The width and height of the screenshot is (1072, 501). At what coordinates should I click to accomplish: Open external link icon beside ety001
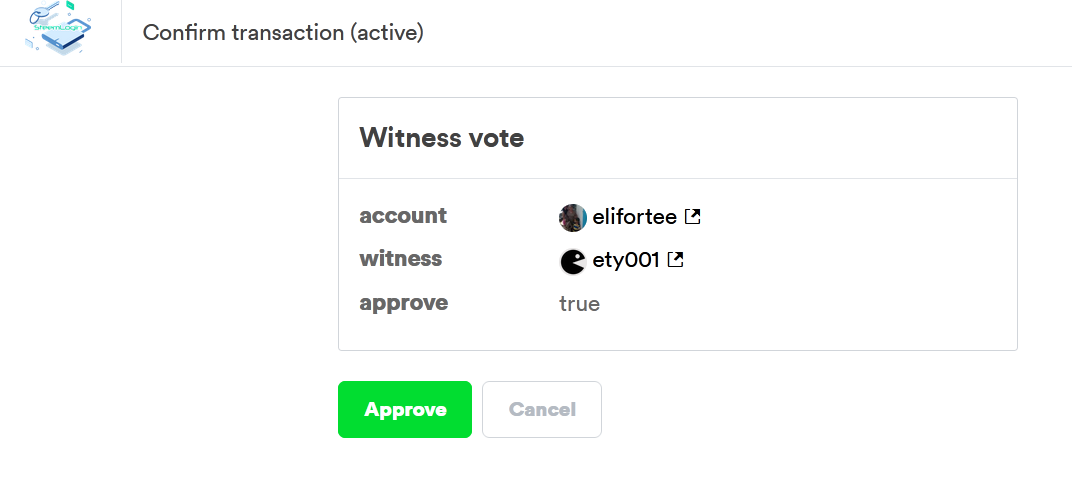coord(676,260)
